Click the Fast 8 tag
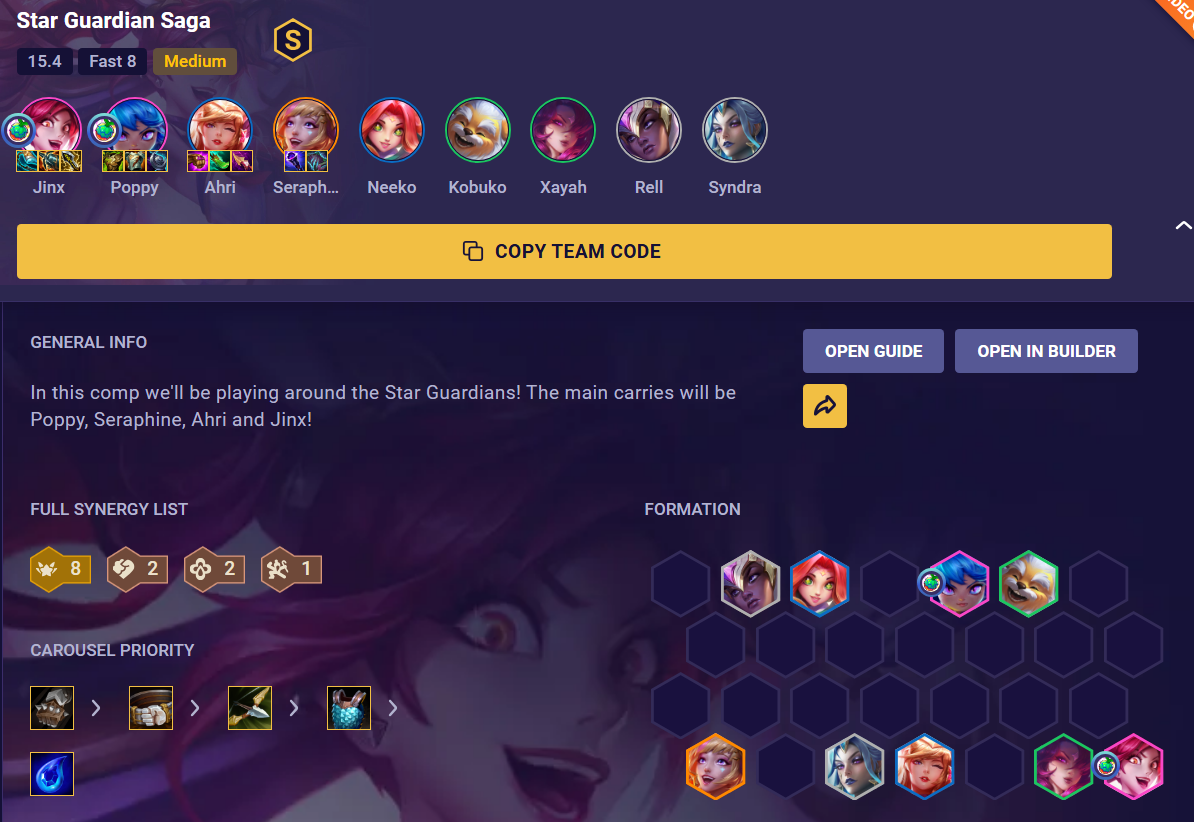 (x=113, y=62)
